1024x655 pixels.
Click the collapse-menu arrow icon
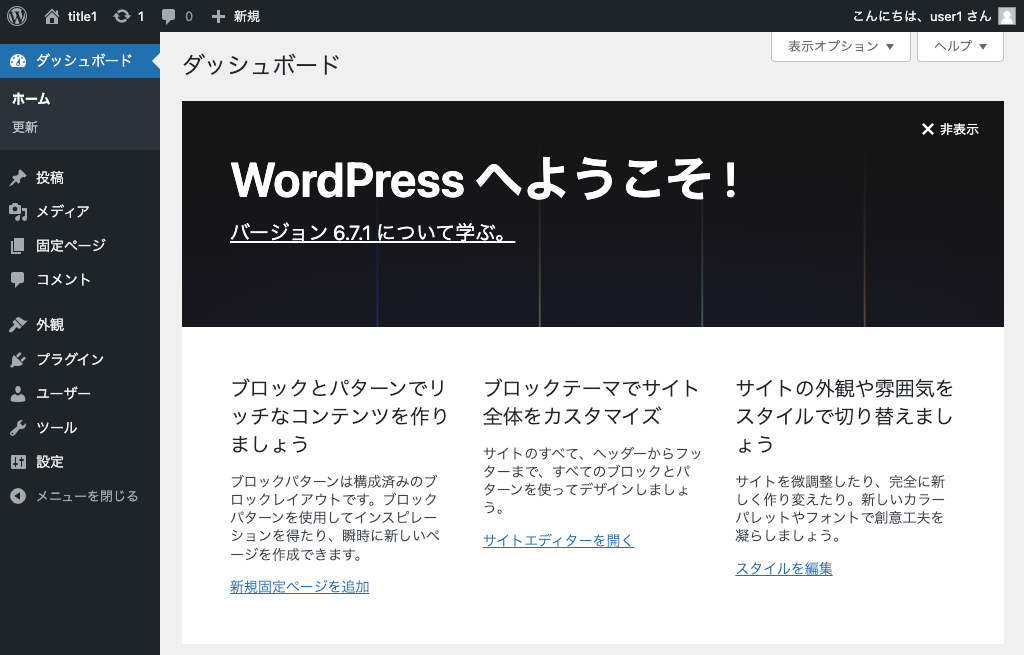coord(18,496)
